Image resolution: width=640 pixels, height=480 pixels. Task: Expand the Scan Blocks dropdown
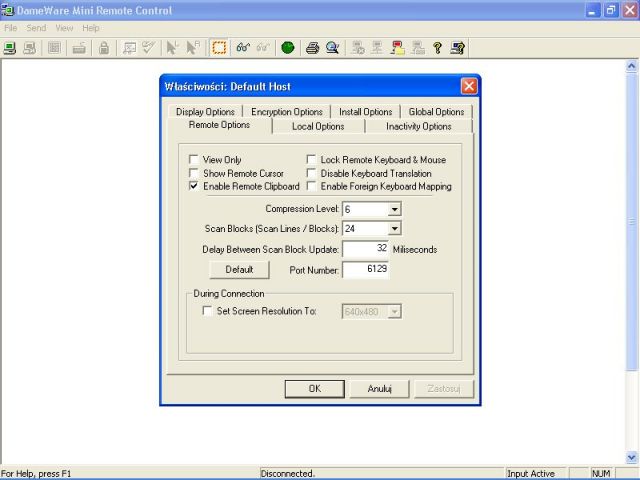point(394,229)
